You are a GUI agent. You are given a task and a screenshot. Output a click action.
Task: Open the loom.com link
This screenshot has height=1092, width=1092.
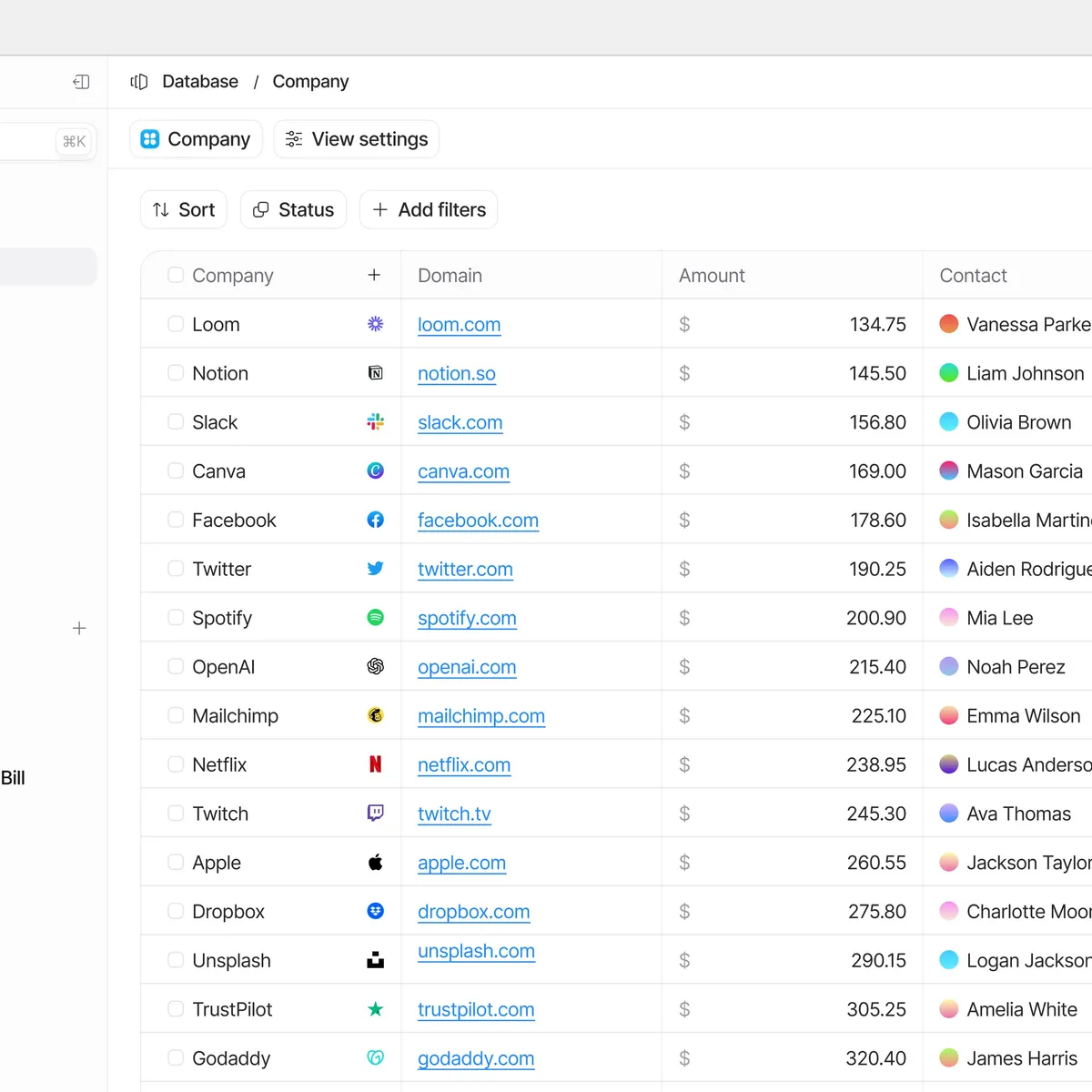[459, 325]
